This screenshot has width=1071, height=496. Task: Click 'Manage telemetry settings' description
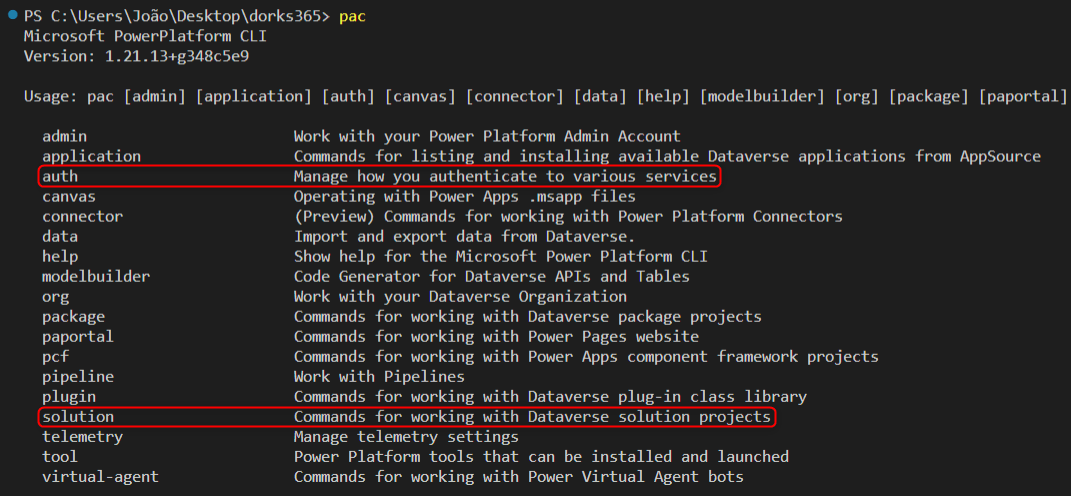pyautogui.click(x=406, y=437)
